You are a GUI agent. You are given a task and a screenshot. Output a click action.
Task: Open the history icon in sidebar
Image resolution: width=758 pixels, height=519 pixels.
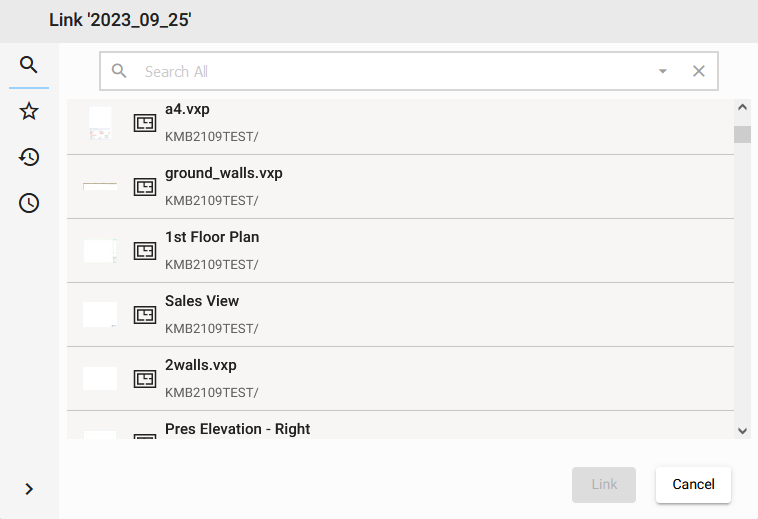point(29,157)
